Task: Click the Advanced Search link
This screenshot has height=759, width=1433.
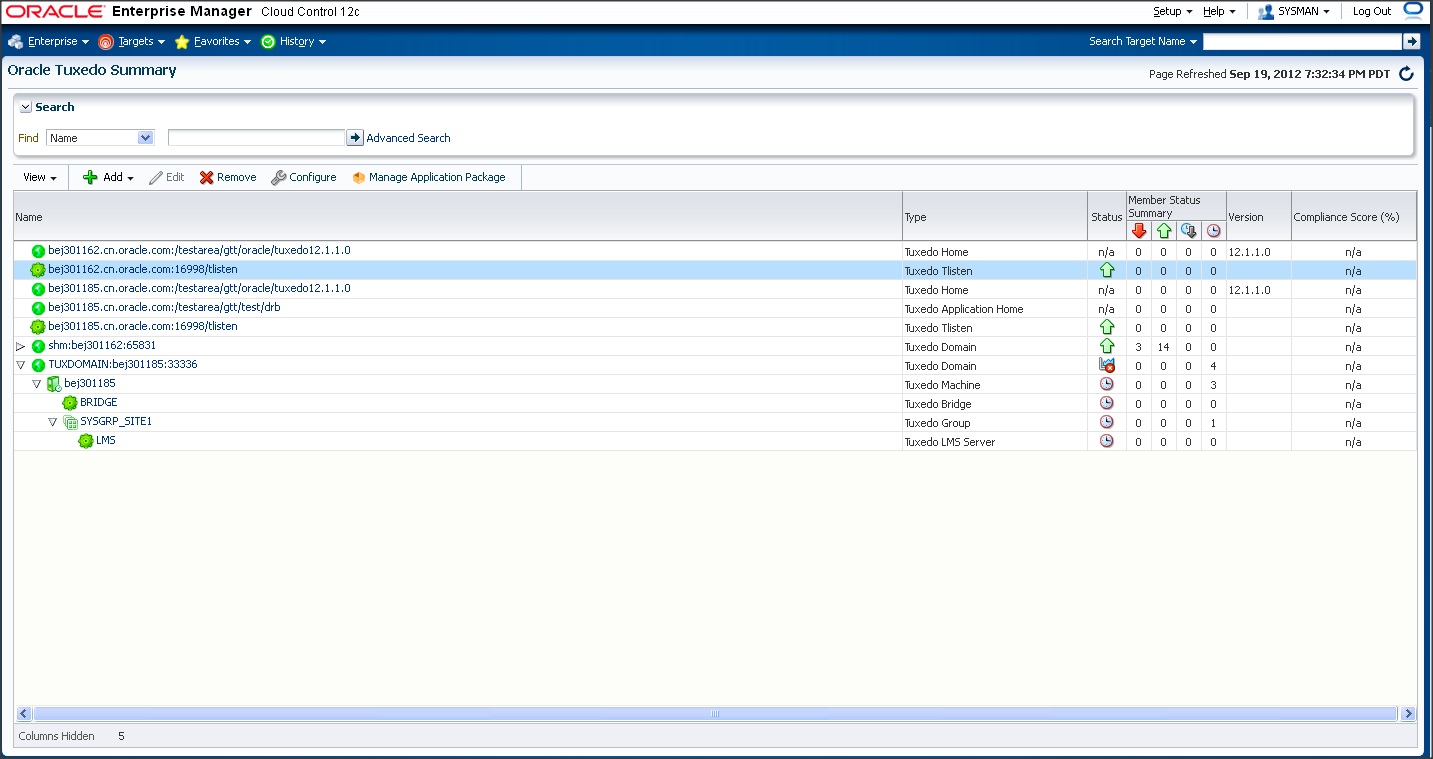Action: click(x=408, y=137)
